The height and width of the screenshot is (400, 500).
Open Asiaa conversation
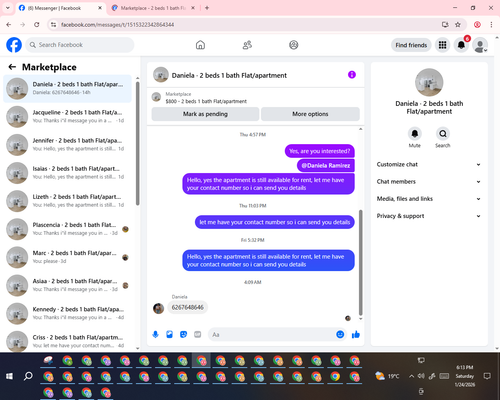(x=67, y=285)
